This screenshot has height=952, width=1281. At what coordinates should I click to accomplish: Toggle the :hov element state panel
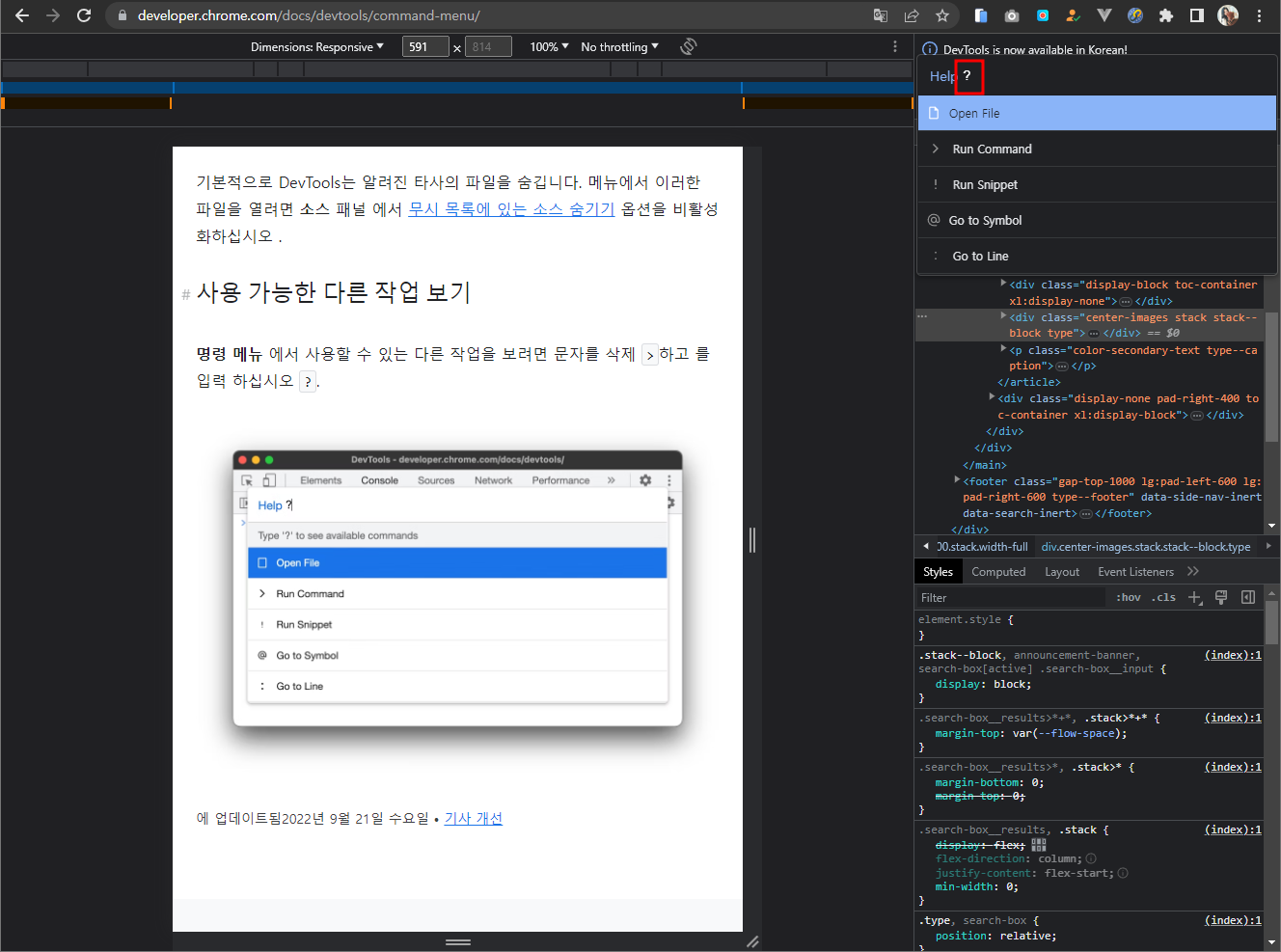(1129, 598)
